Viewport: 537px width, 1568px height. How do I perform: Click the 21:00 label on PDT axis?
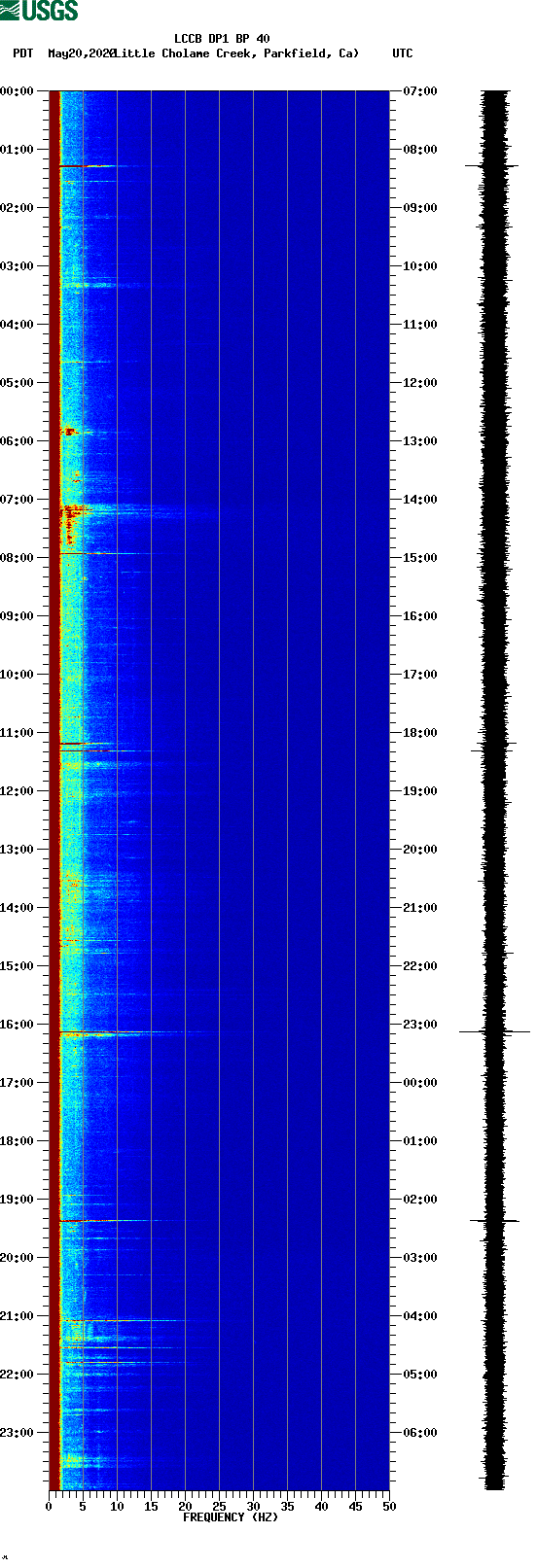(x=18, y=1316)
